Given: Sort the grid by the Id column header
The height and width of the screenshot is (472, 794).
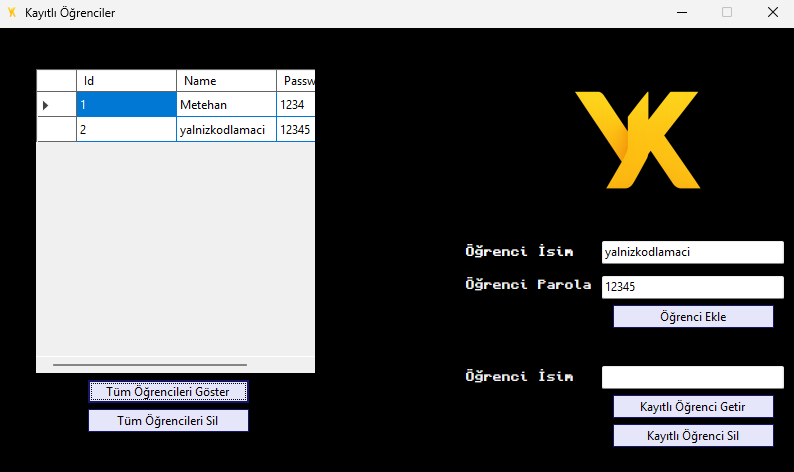Looking at the screenshot, I should pos(127,81).
